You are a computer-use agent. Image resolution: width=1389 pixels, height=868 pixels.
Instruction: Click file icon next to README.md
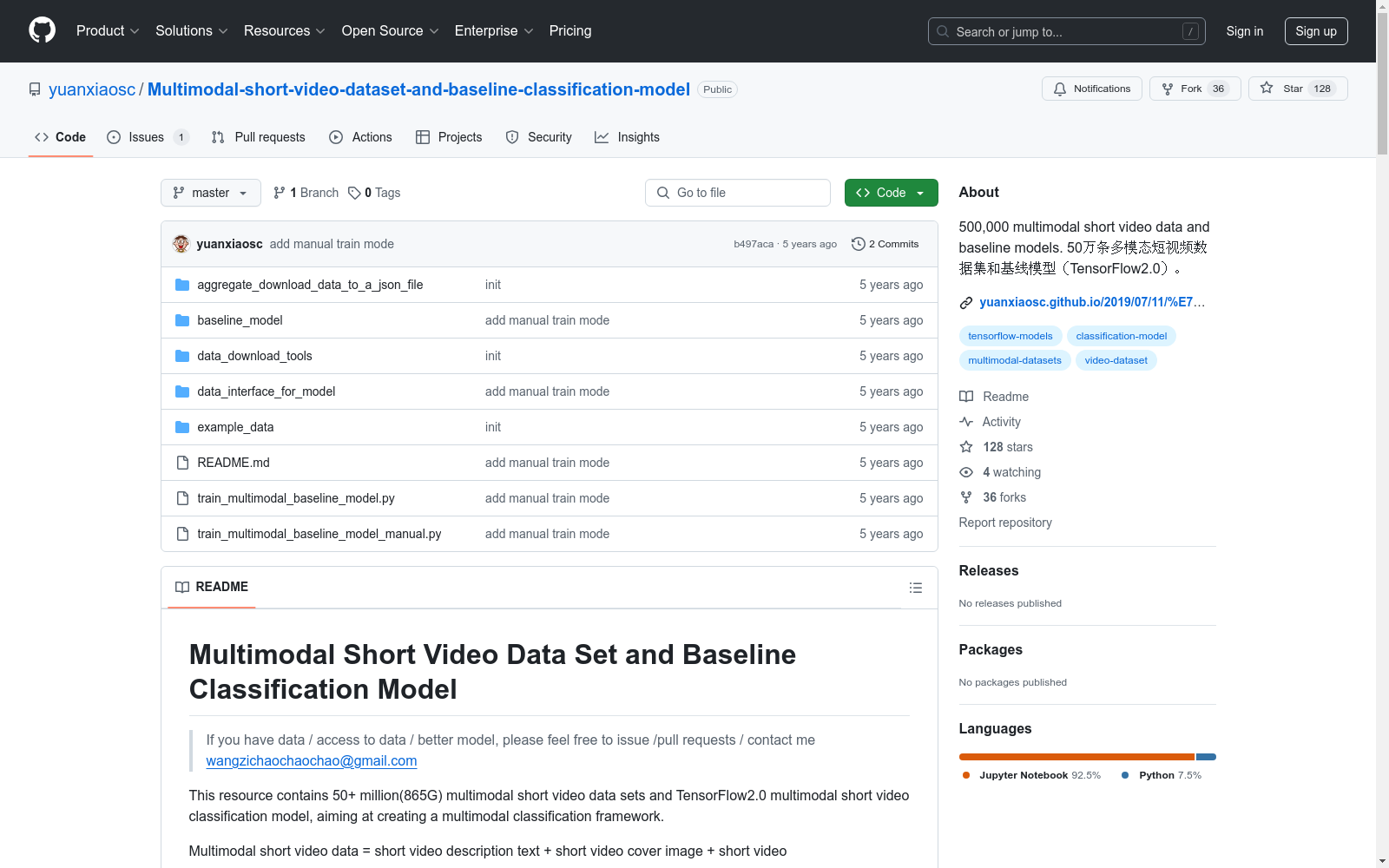(182, 463)
